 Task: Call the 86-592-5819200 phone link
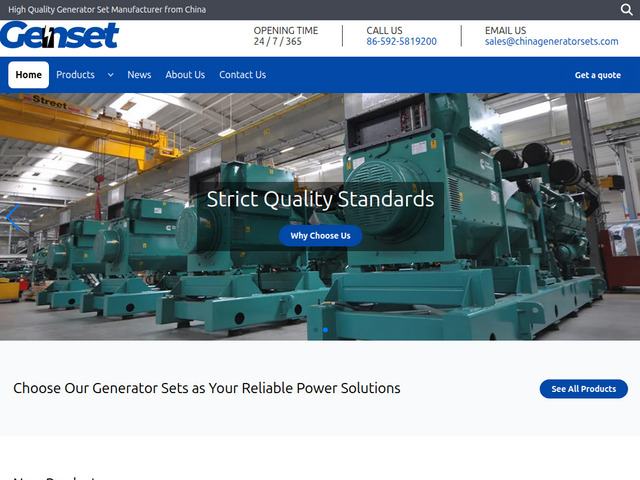401,42
